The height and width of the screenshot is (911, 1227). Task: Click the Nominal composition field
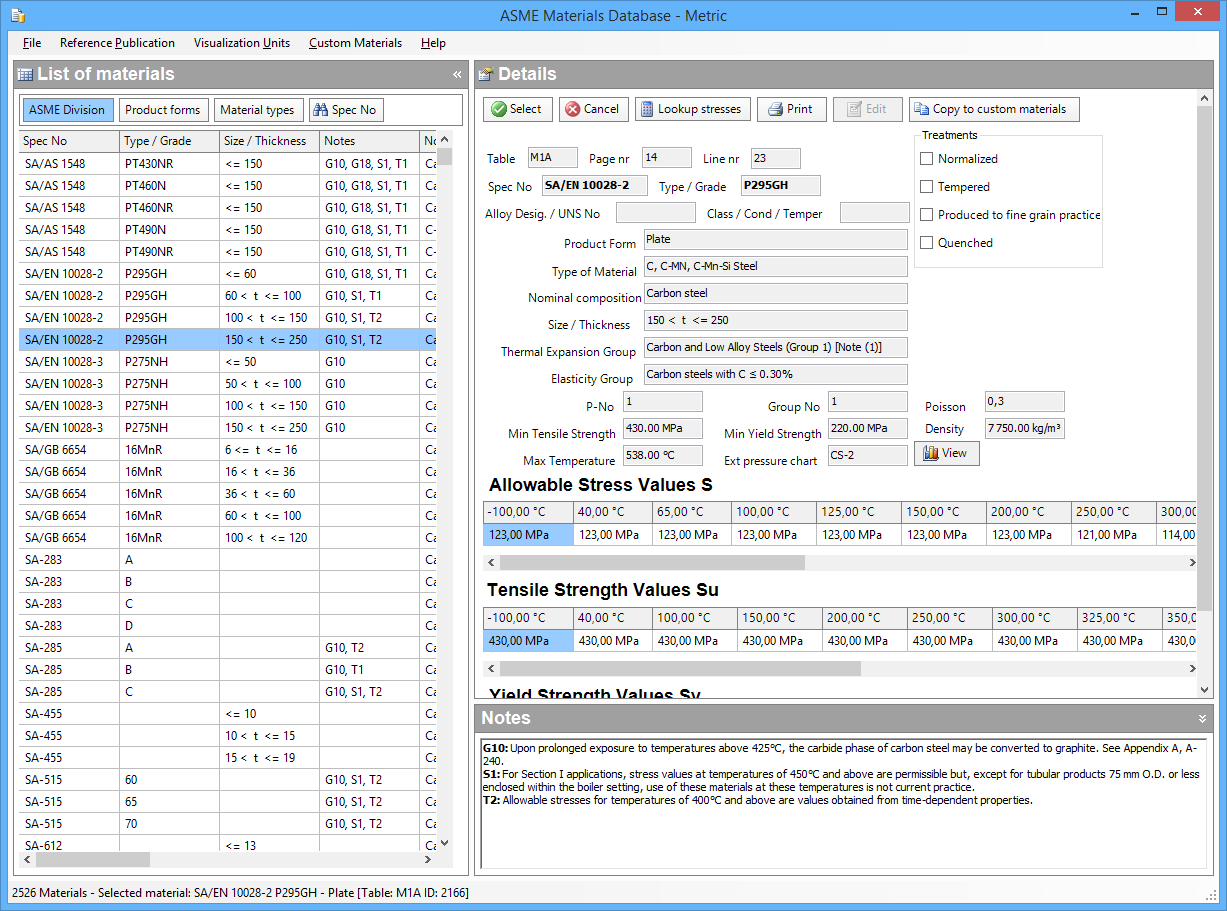[775, 294]
